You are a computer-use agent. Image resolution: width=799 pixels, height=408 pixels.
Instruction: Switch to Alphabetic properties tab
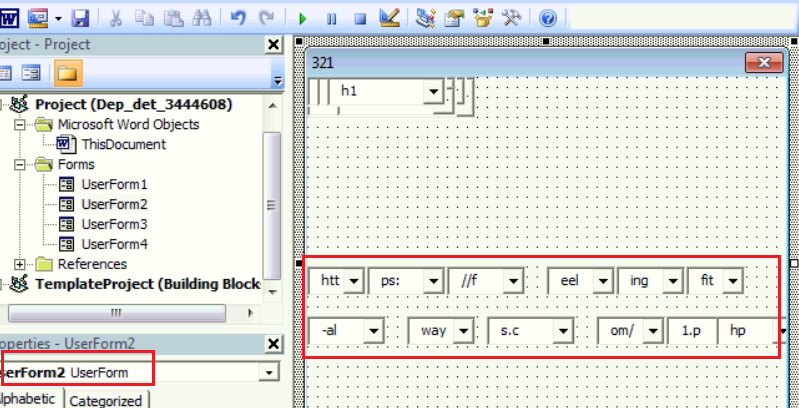pyautogui.click(x=30, y=399)
